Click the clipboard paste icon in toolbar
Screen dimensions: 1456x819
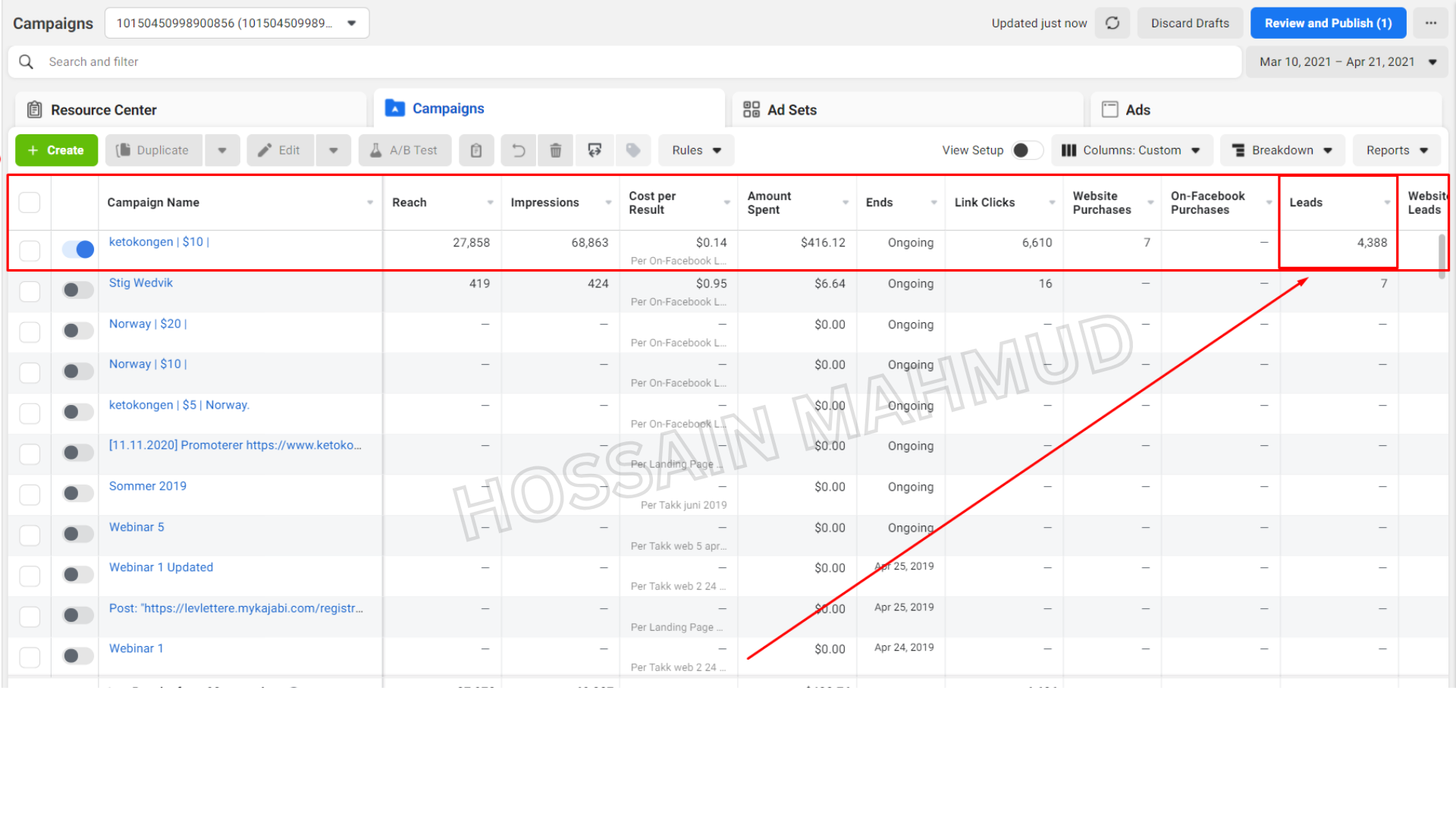[476, 150]
